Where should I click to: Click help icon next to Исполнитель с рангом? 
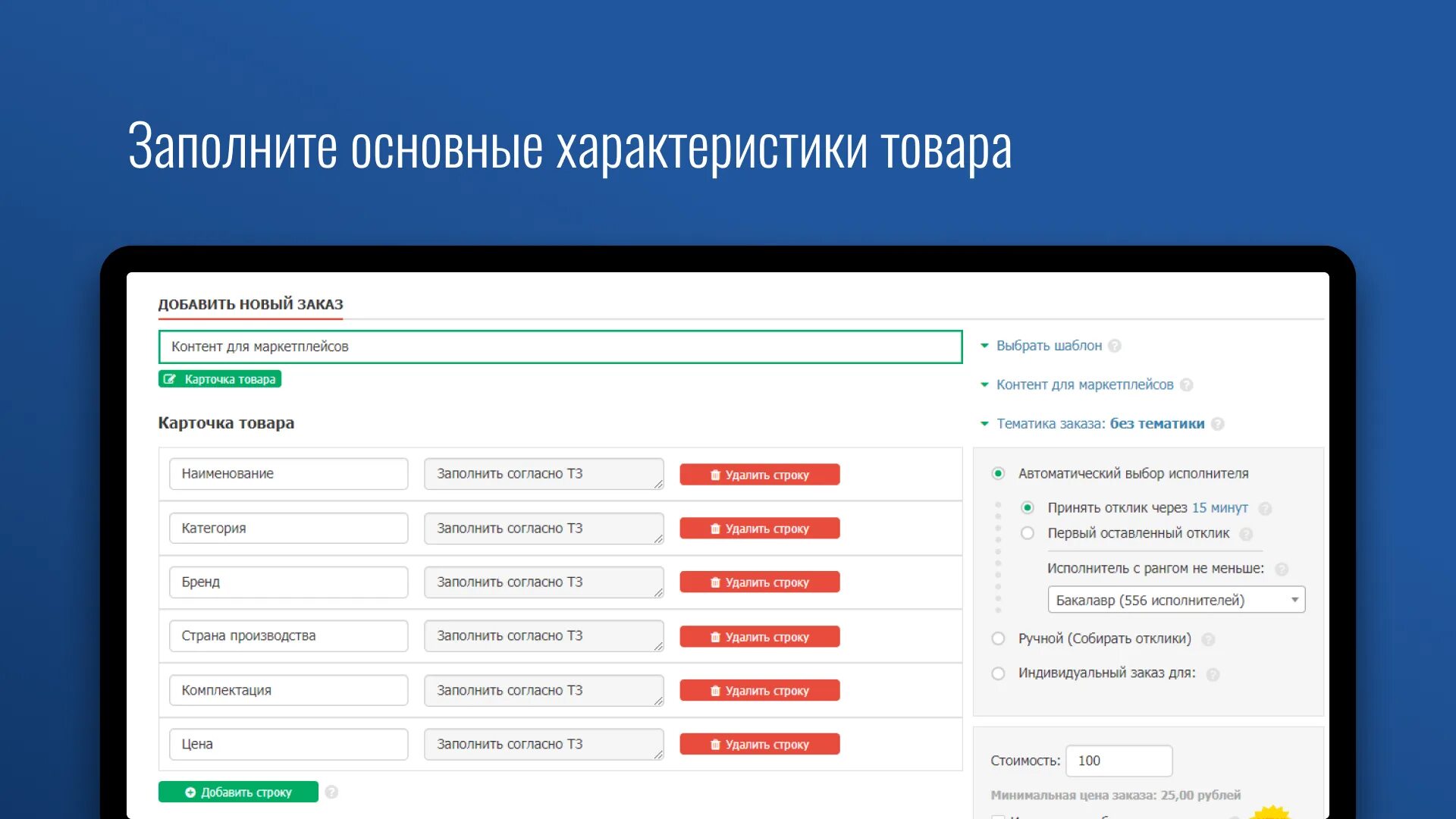pos(1282,570)
